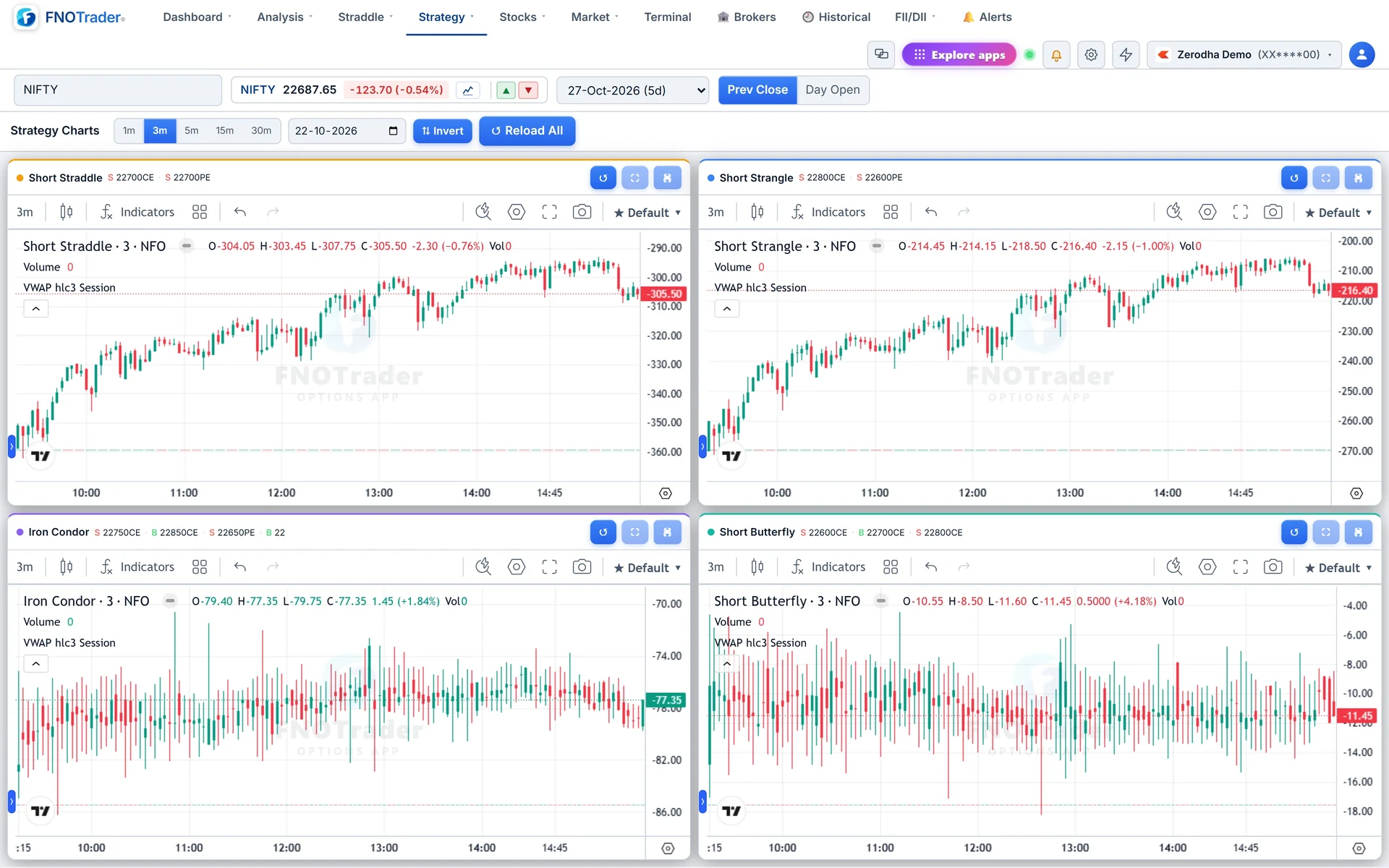Go to the Terminal tab
This screenshot has height=868, width=1389.
667,17
